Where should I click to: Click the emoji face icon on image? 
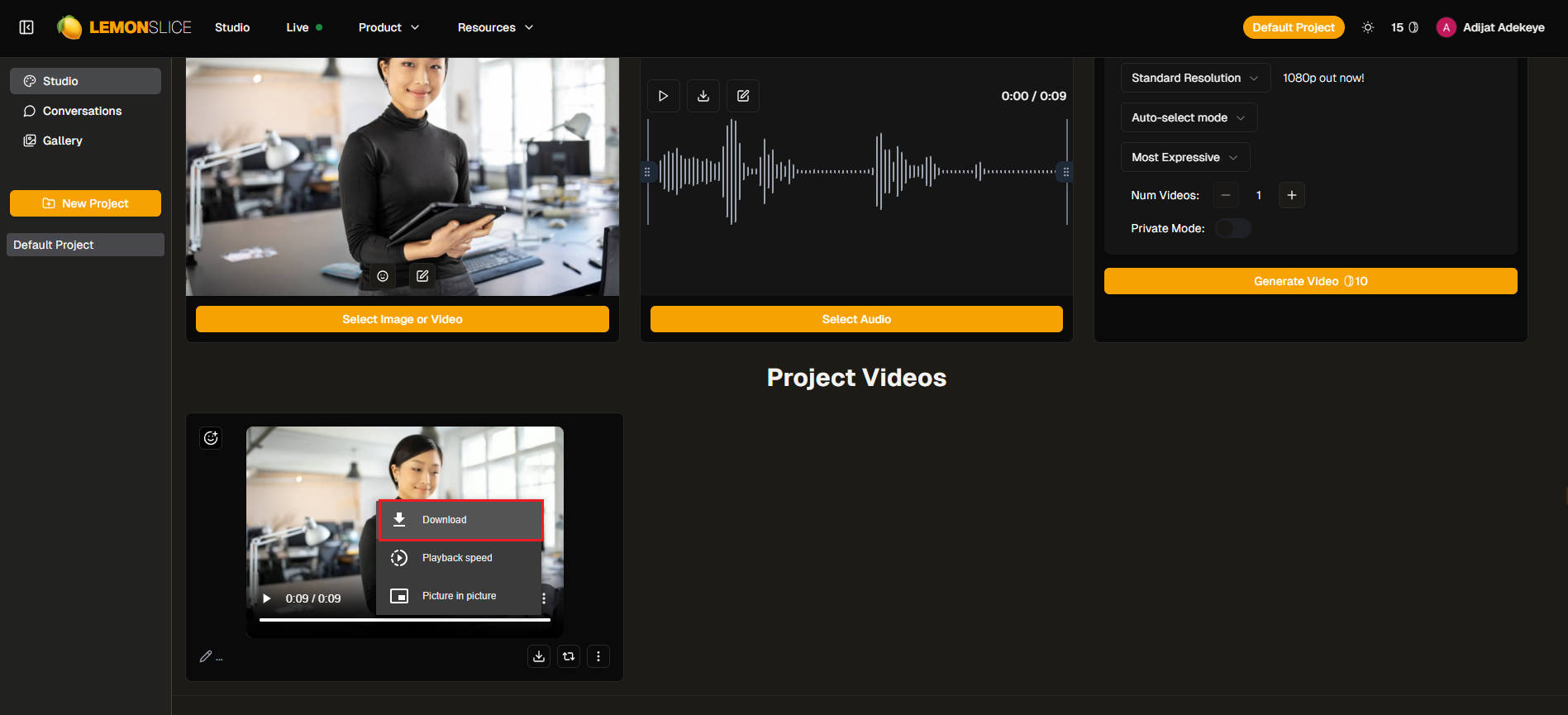(x=383, y=276)
